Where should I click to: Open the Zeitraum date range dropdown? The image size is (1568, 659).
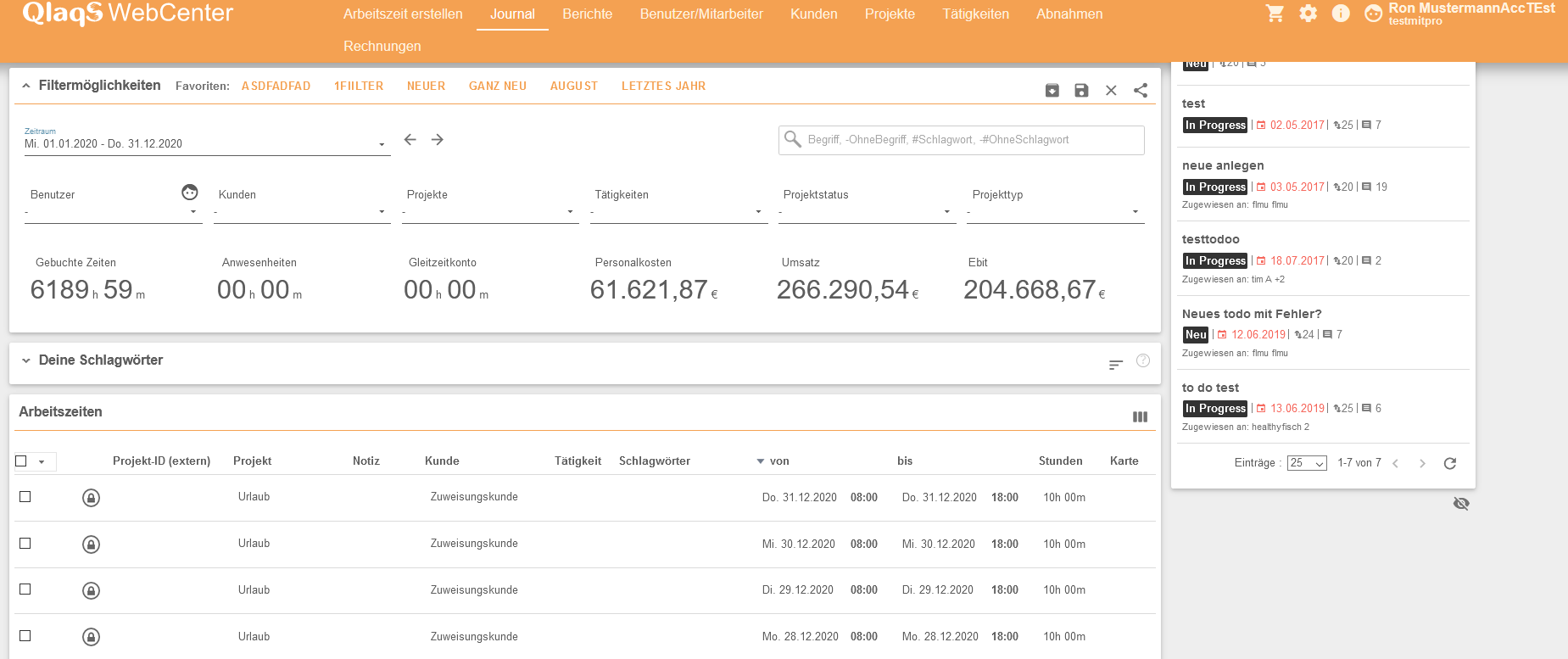(x=207, y=143)
